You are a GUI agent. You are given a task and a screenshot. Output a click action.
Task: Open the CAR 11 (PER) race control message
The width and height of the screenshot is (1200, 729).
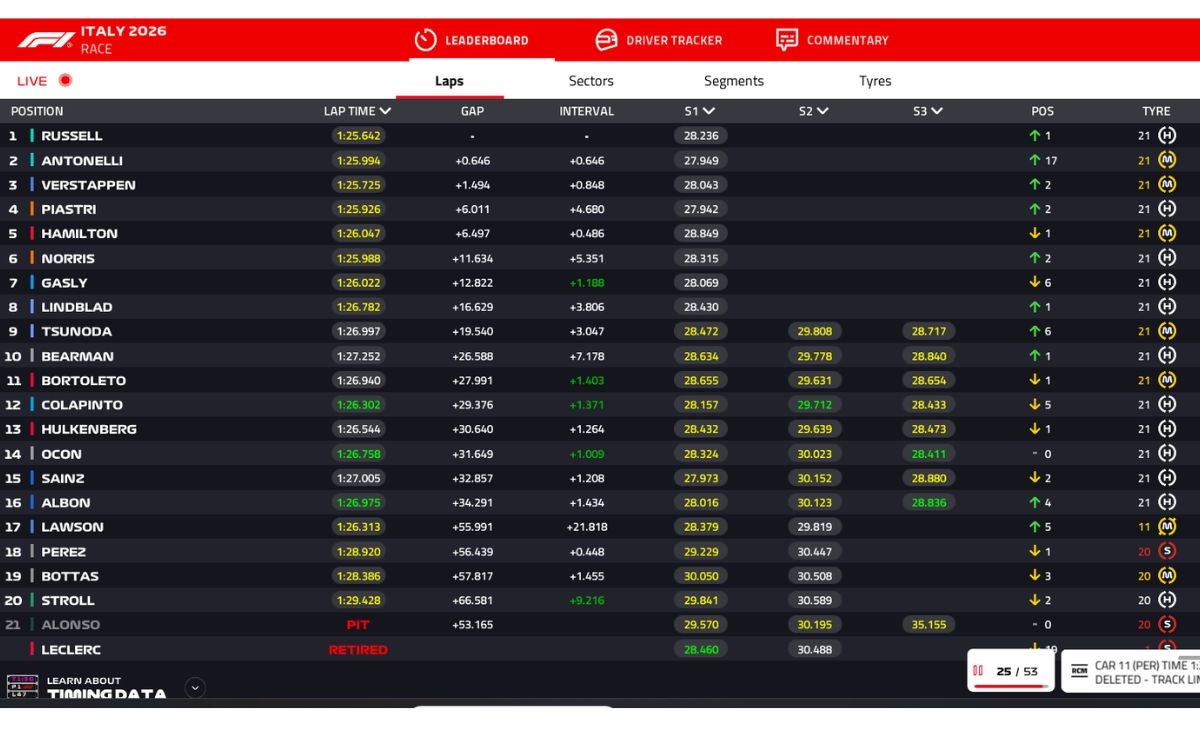(x=1132, y=672)
